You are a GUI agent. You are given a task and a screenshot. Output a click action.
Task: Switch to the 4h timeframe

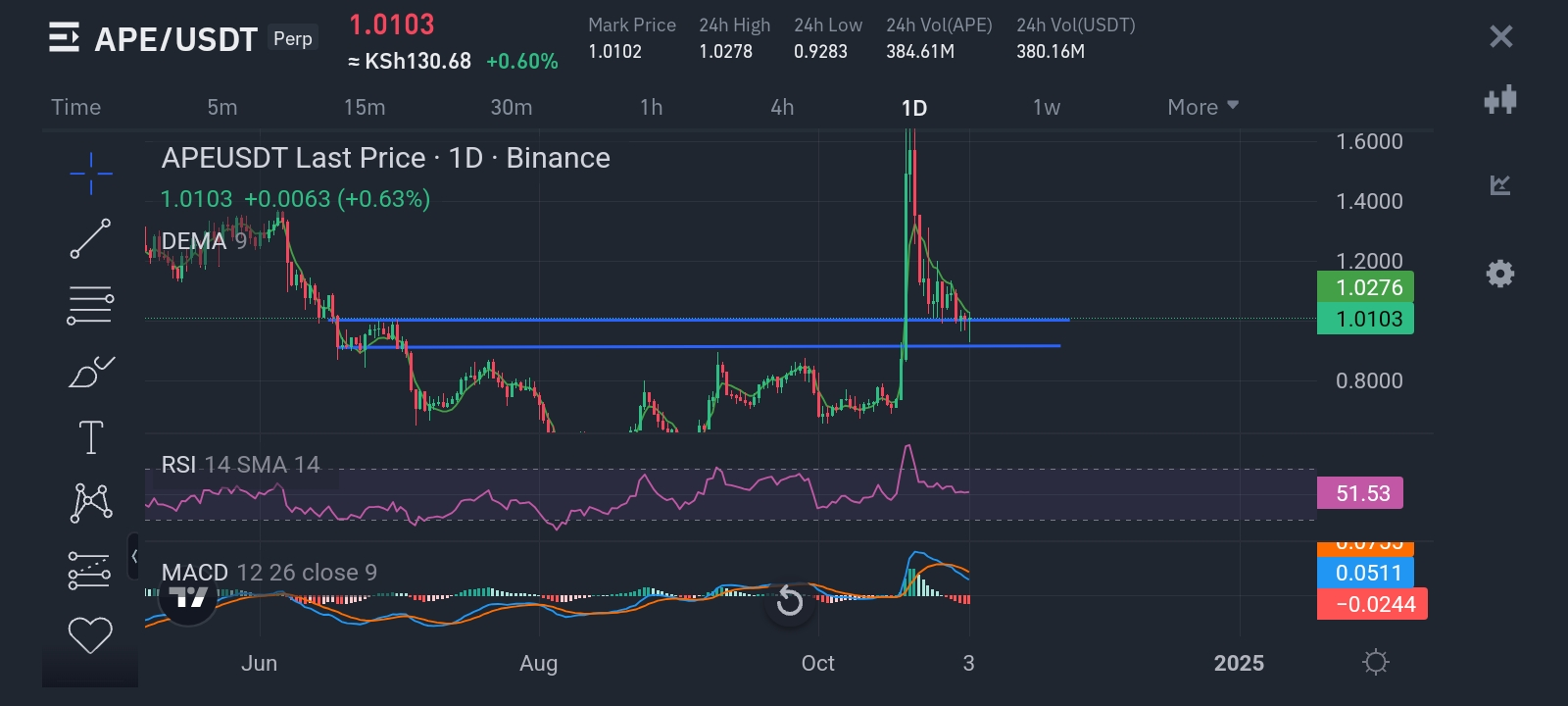782,107
